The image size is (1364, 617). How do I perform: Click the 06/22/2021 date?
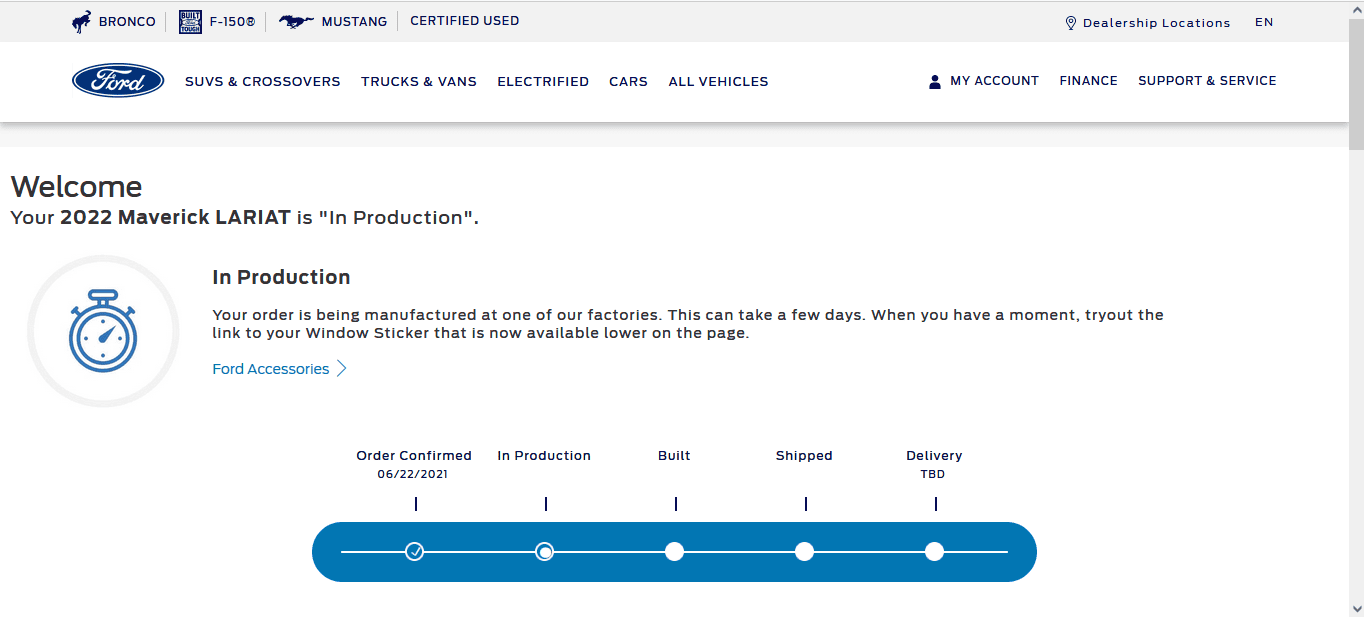[413, 475]
